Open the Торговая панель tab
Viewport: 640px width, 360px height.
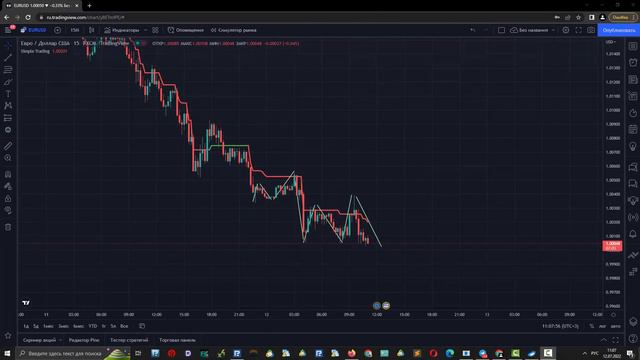(x=178, y=340)
